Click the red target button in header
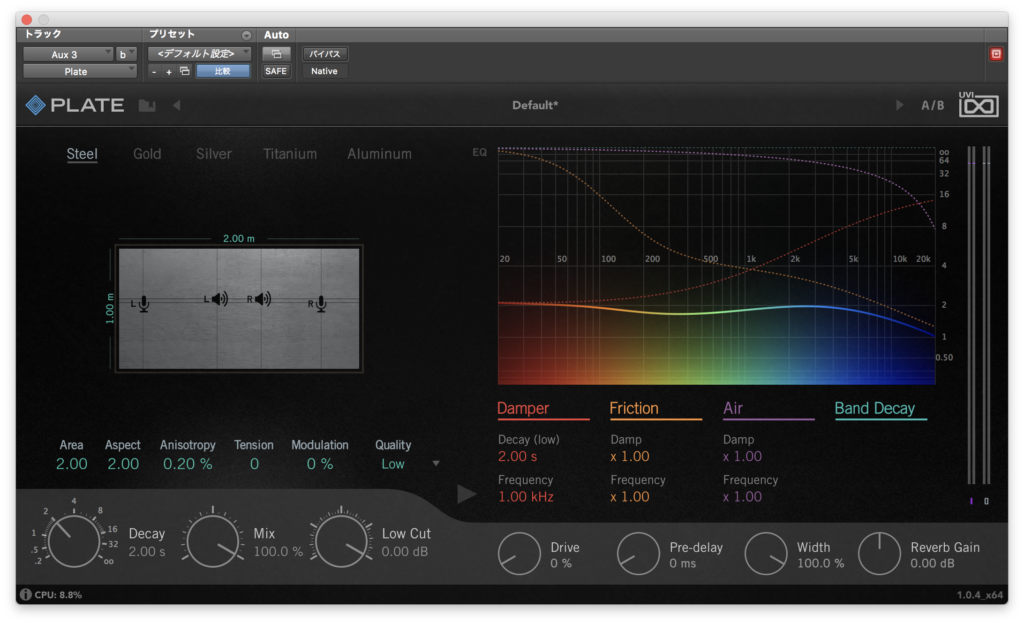Screen dimensions: 1024x624 pos(995,54)
